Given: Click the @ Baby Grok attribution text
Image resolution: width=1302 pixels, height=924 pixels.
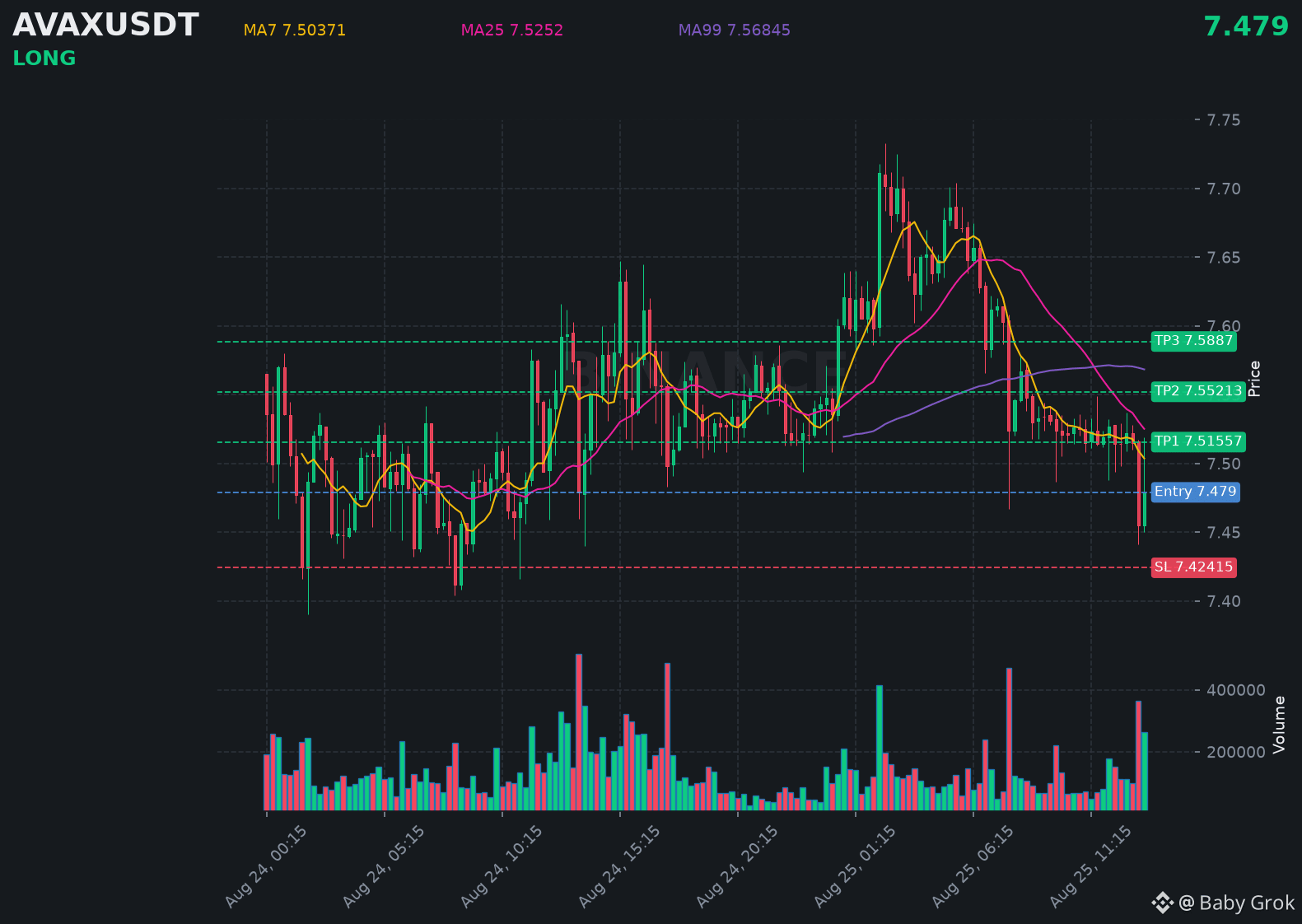Looking at the screenshot, I should tap(1237, 903).
